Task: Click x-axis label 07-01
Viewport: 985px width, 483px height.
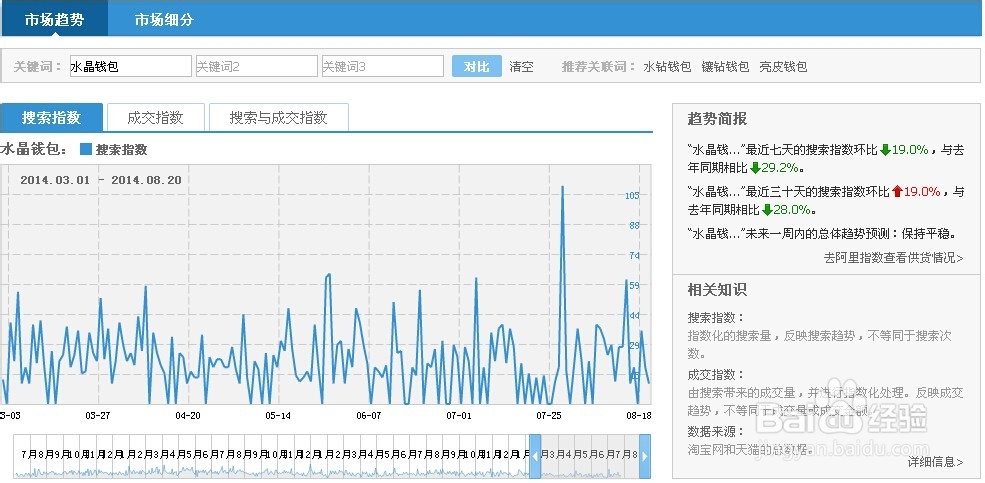Action: pyautogui.click(x=459, y=415)
